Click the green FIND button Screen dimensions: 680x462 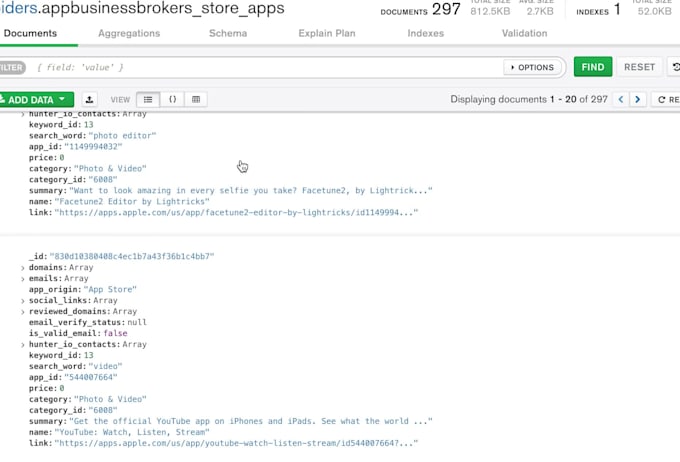593,67
